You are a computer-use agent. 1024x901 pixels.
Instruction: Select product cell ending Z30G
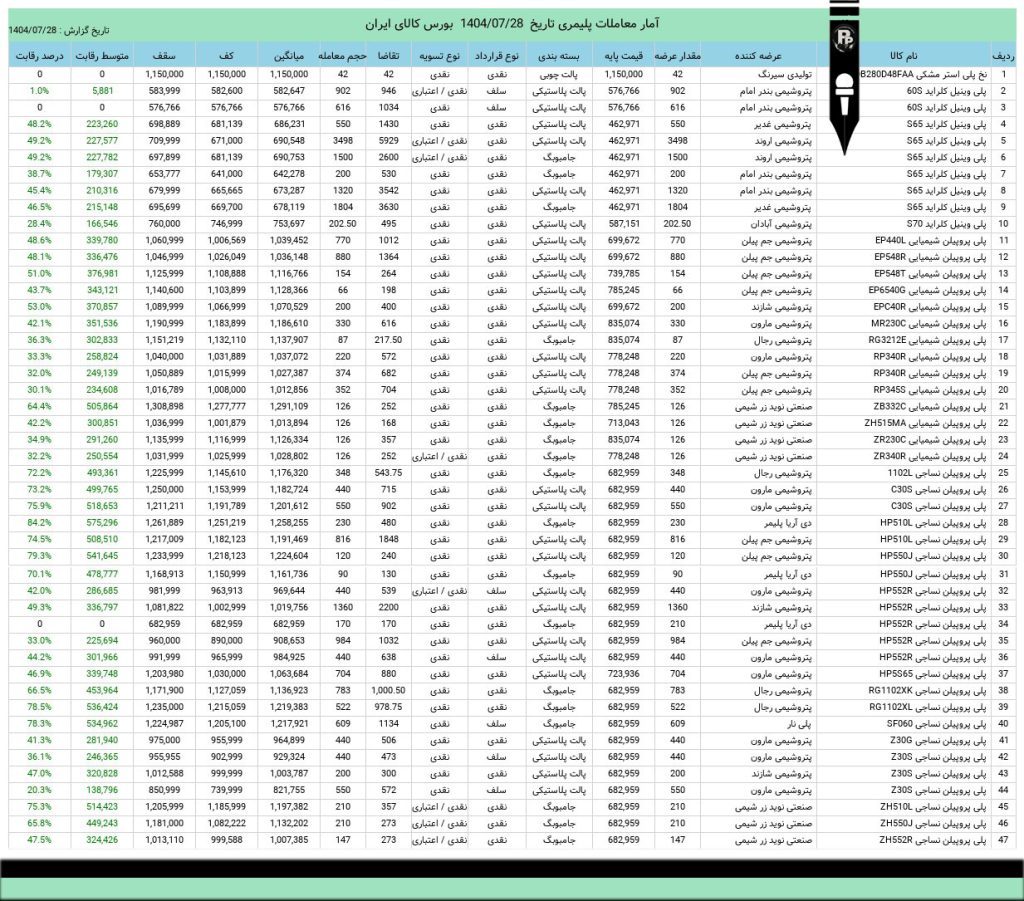pos(903,740)
